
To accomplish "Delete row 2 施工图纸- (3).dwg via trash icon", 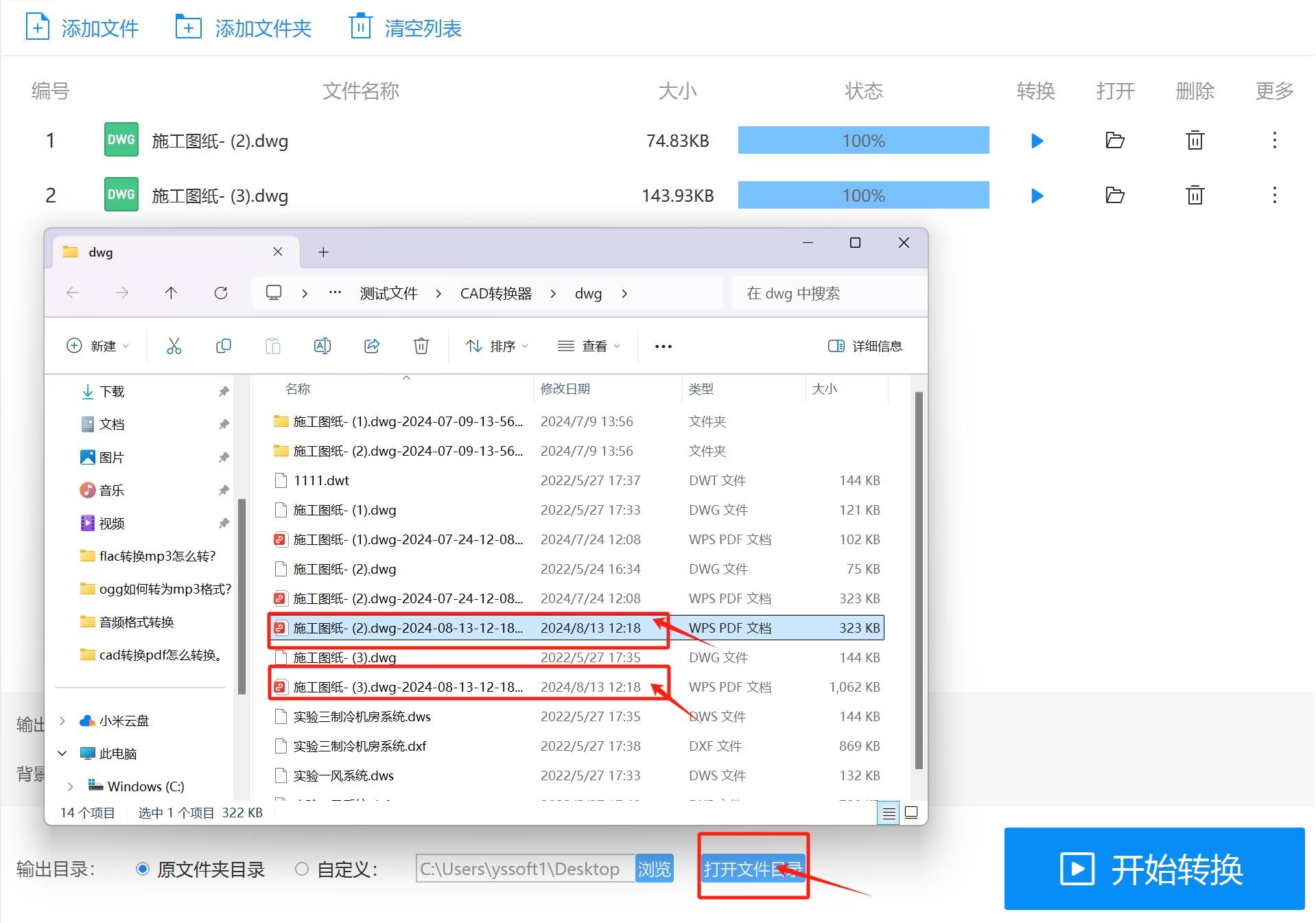I will pos(1195,196).
